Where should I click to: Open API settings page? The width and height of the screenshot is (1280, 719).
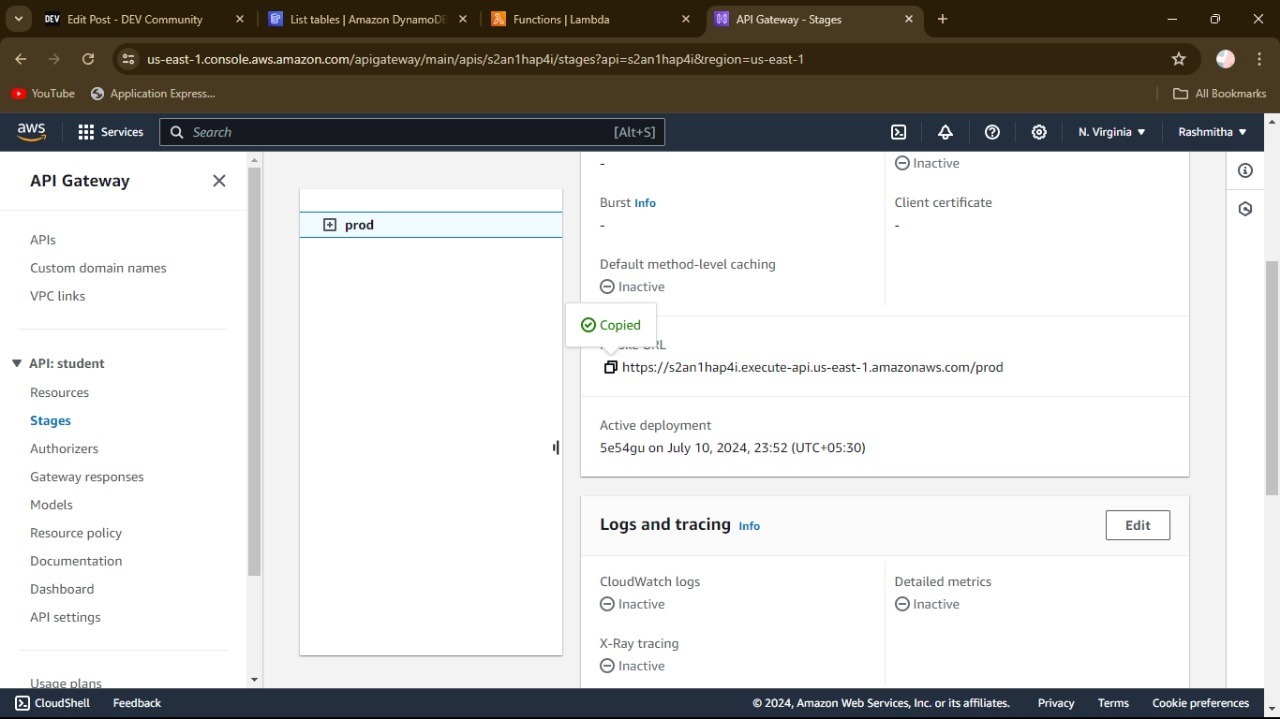point(65,617)
